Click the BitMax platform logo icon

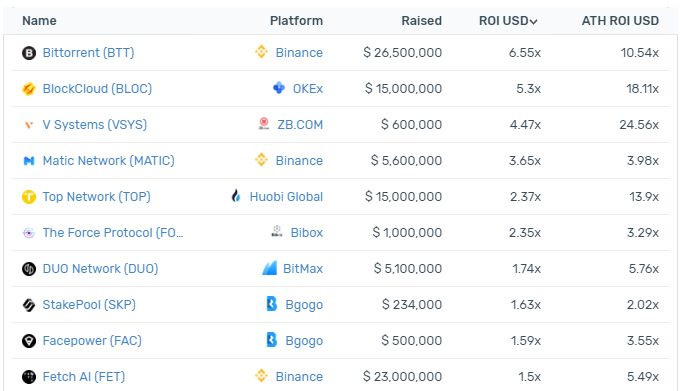[269, 268]
